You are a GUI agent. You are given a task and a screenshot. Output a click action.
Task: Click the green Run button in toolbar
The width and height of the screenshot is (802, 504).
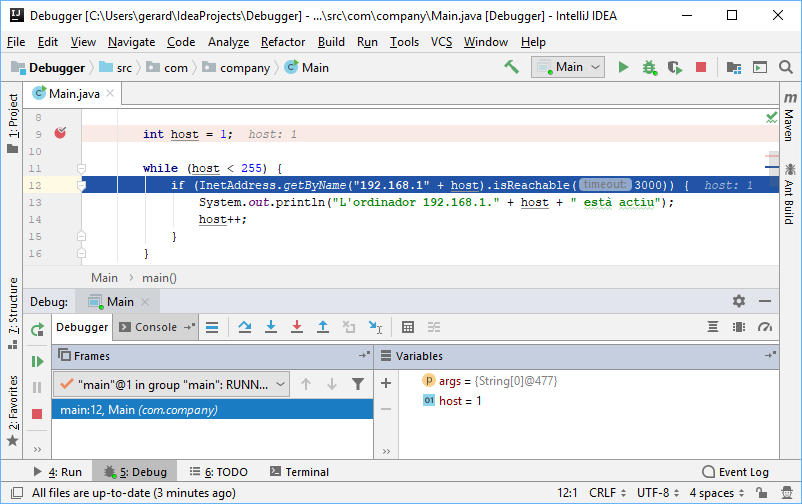(623, 67)
